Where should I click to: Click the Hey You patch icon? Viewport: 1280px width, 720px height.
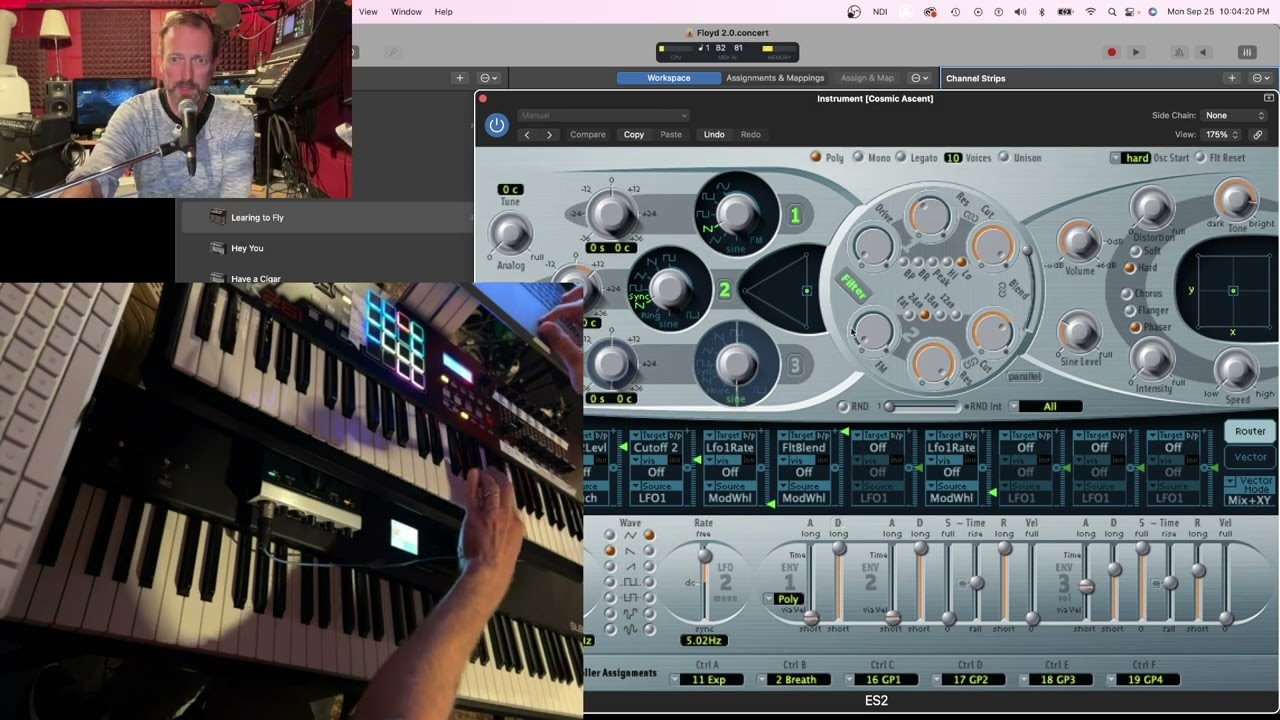pyautogui.click(x=217, y=248)
